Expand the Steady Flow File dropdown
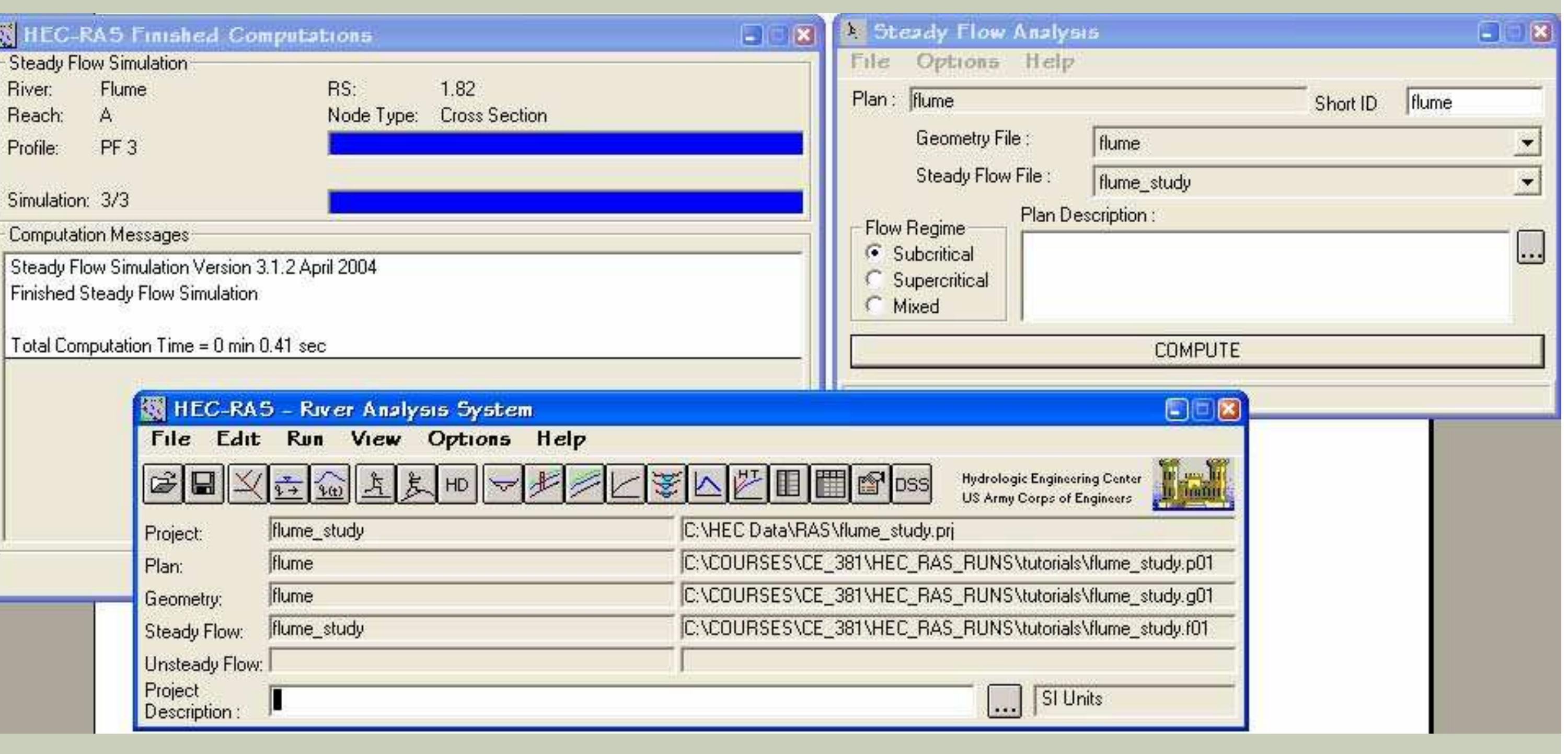Image resolution: width=1568 pixels, height=754 pixels. coord(1527,181)
